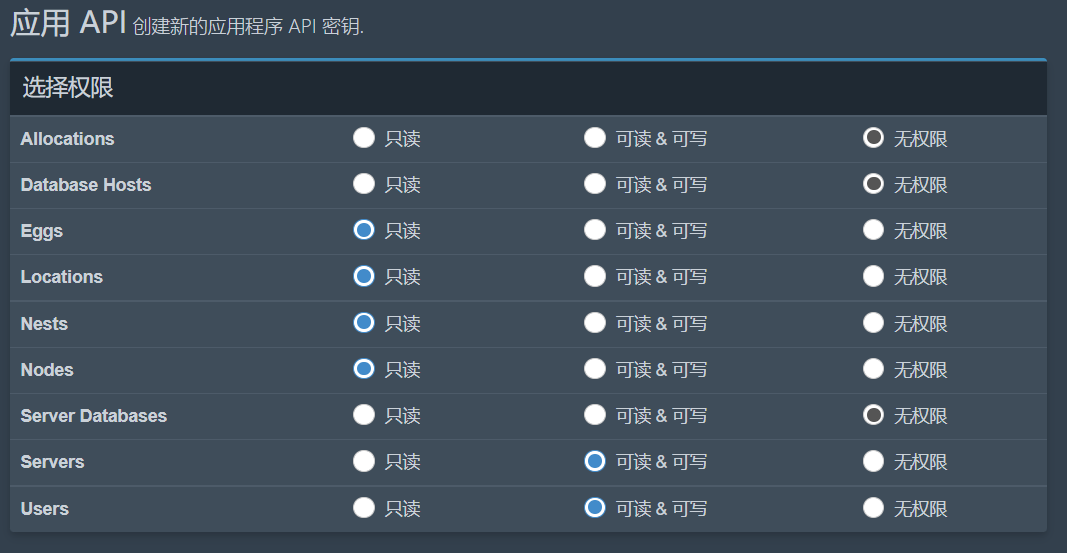Choose 只读 radio for Locations
The image size is (1067, 553).
[x=364, y=276]
